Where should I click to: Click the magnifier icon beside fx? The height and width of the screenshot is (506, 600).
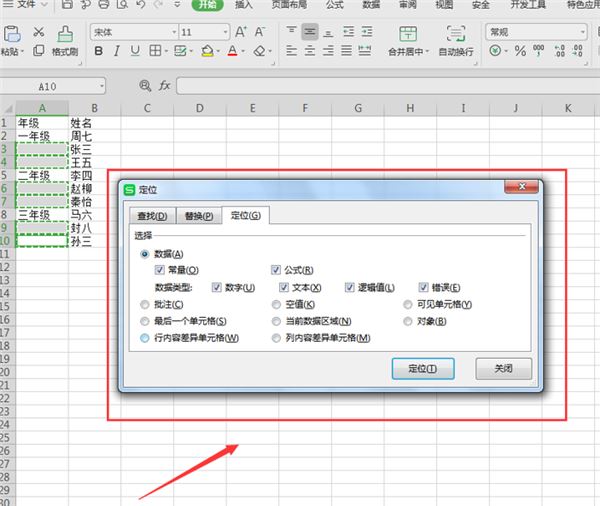click(145, 86)
